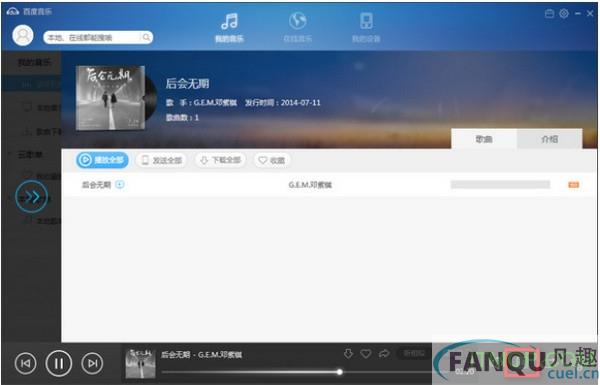The image size is (600, 385).
Task: Download the currently playing song
Action: 348,354
